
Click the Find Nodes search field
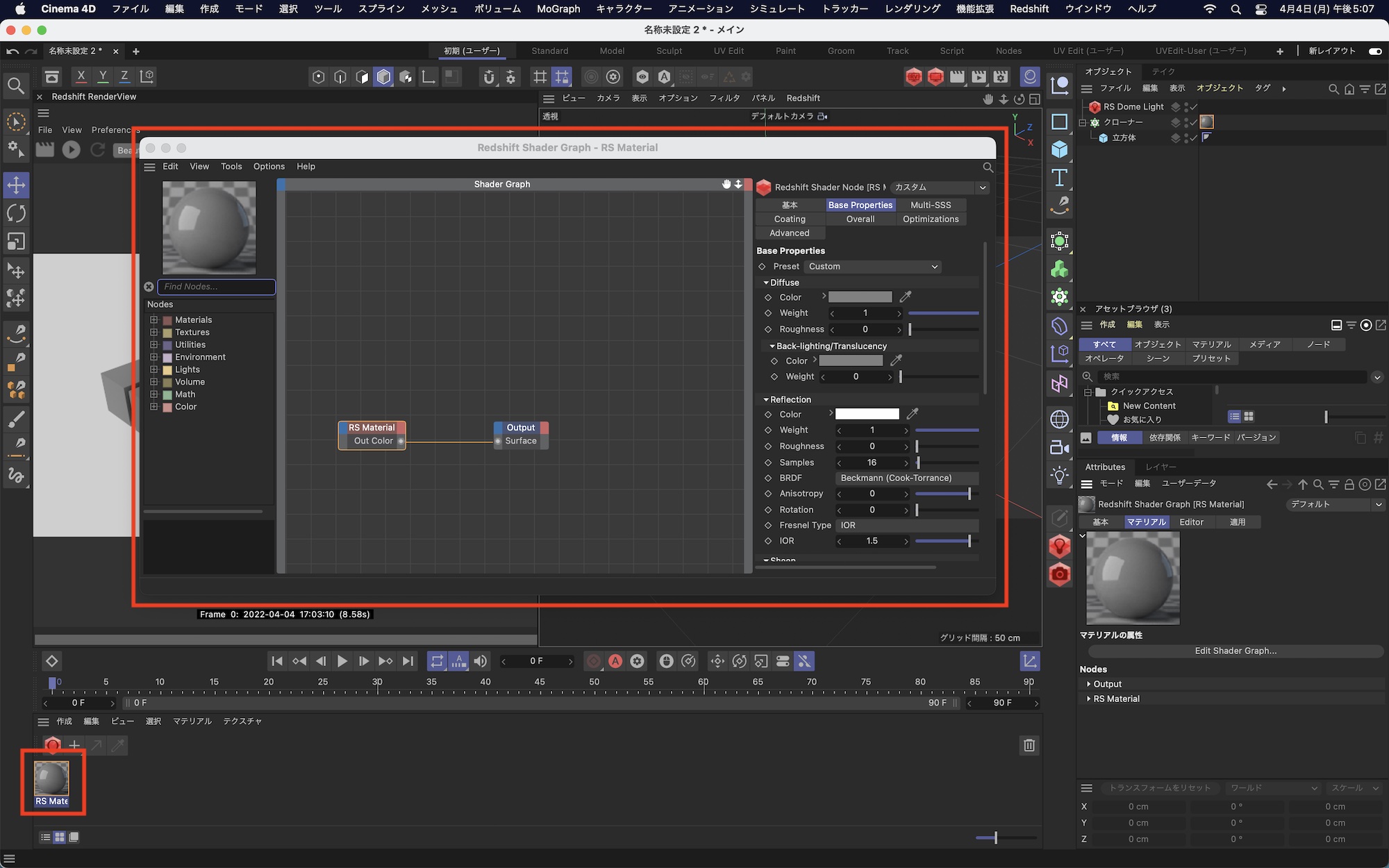click(x=216, y=286)
